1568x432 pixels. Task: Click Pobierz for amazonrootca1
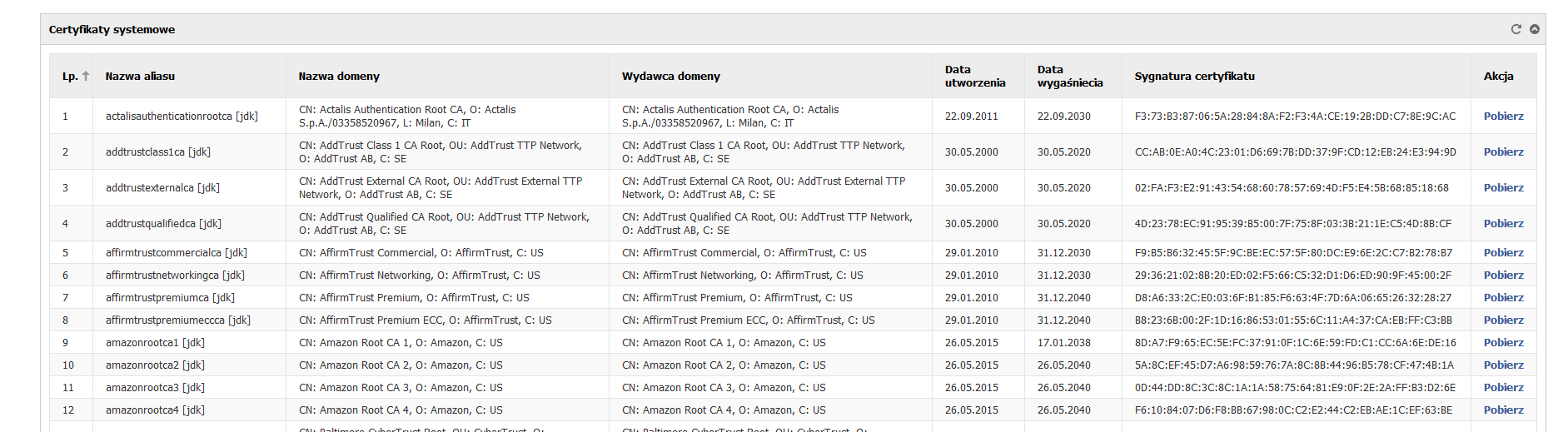click(1503, 342)
